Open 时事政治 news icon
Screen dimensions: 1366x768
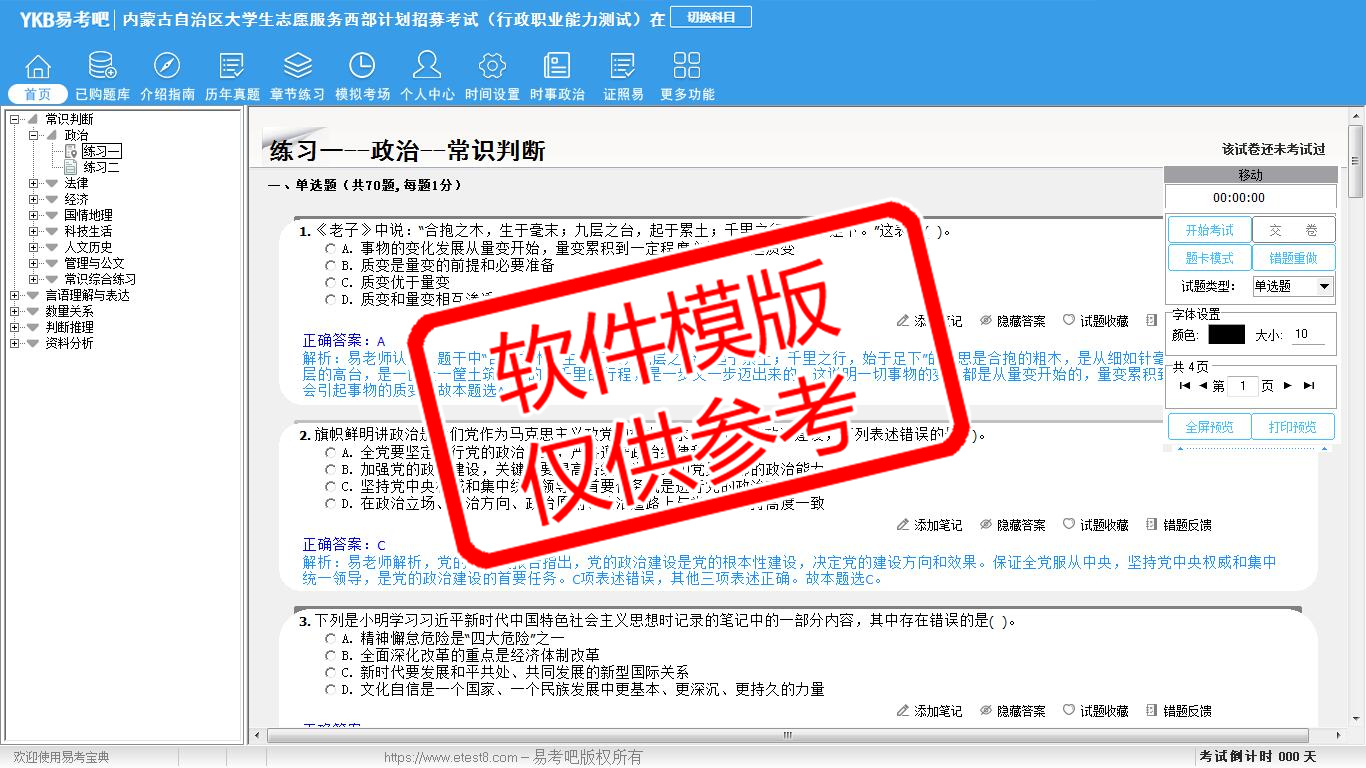[x=557, y=66]
